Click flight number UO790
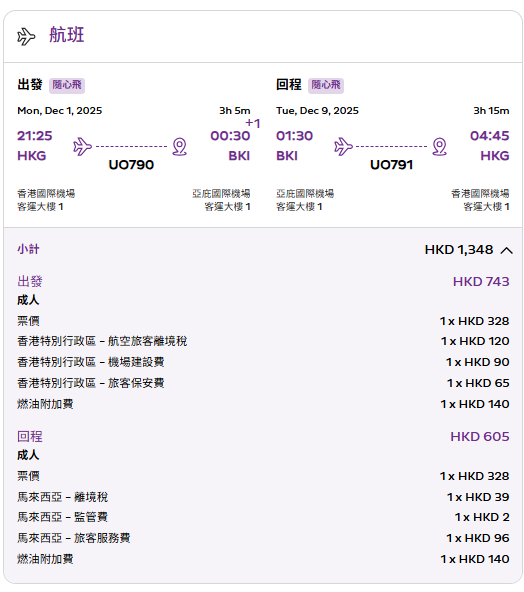 point(131,165)
